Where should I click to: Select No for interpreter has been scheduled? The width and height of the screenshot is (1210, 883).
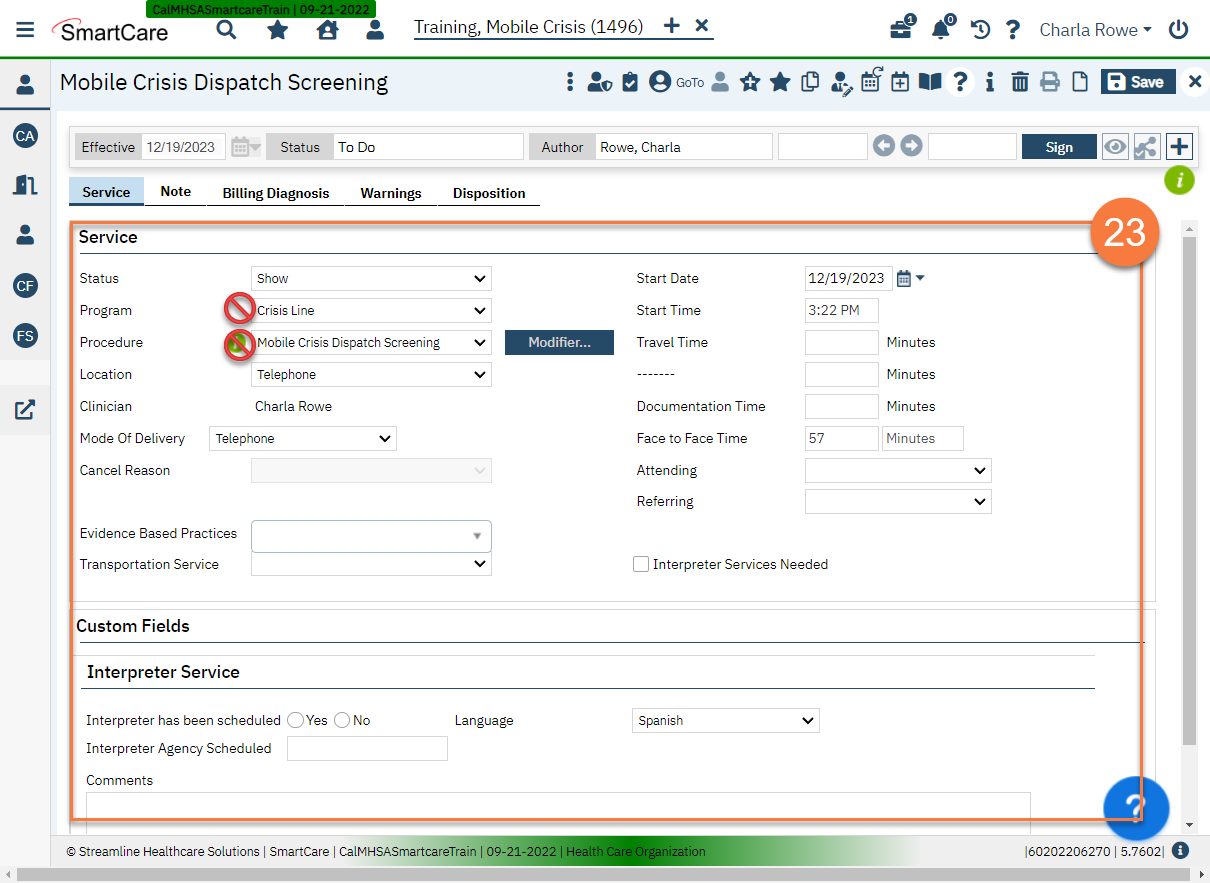click(x=342, y=720)
